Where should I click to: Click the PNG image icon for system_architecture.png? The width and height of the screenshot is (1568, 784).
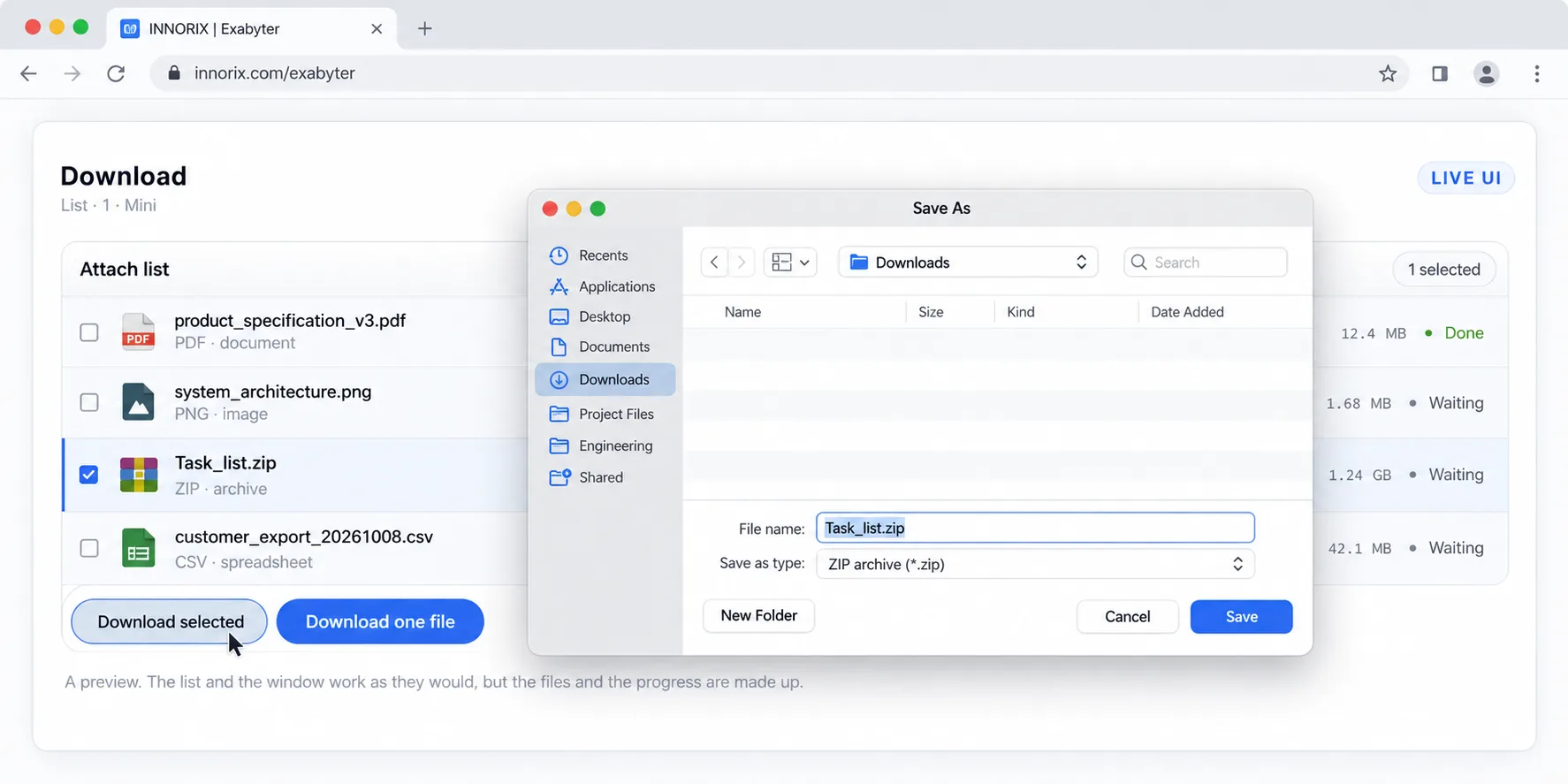(138, 402)
